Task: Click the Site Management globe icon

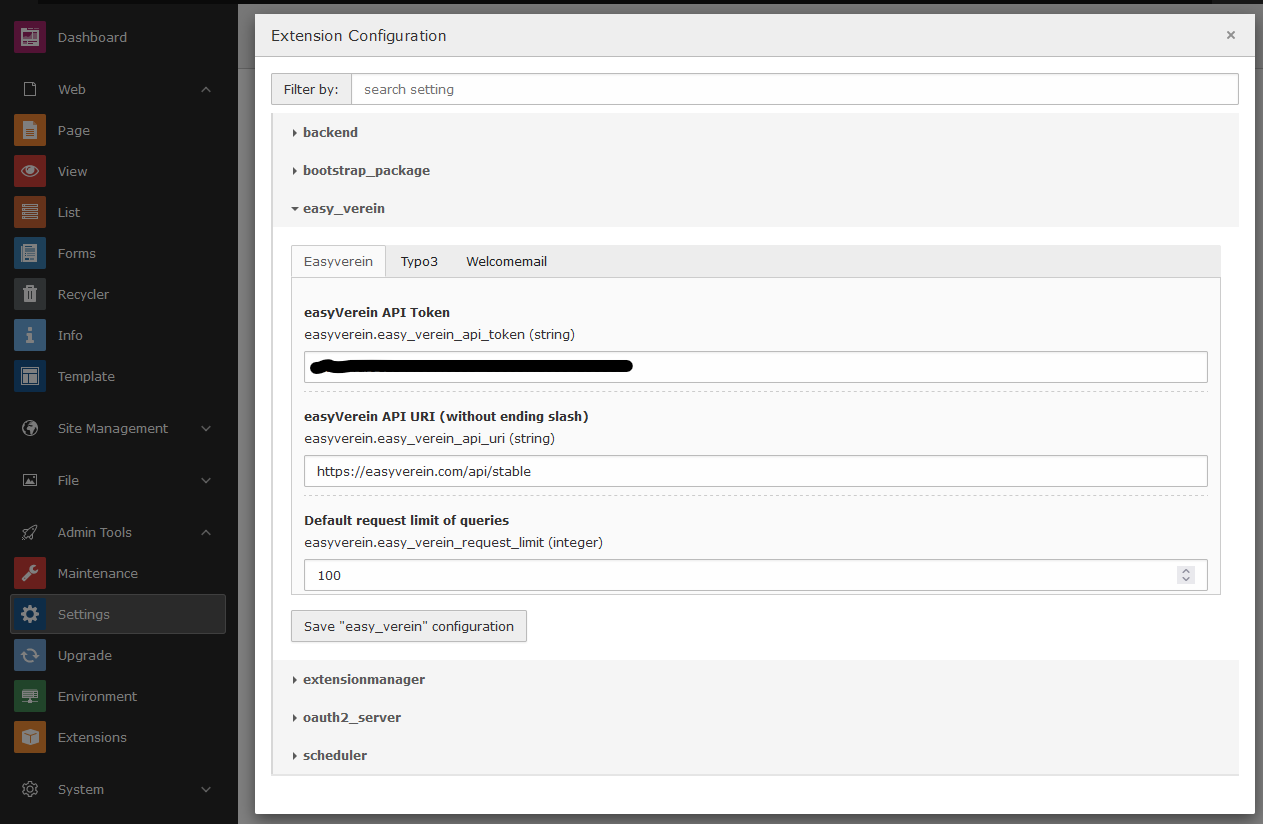Action: 30,428
